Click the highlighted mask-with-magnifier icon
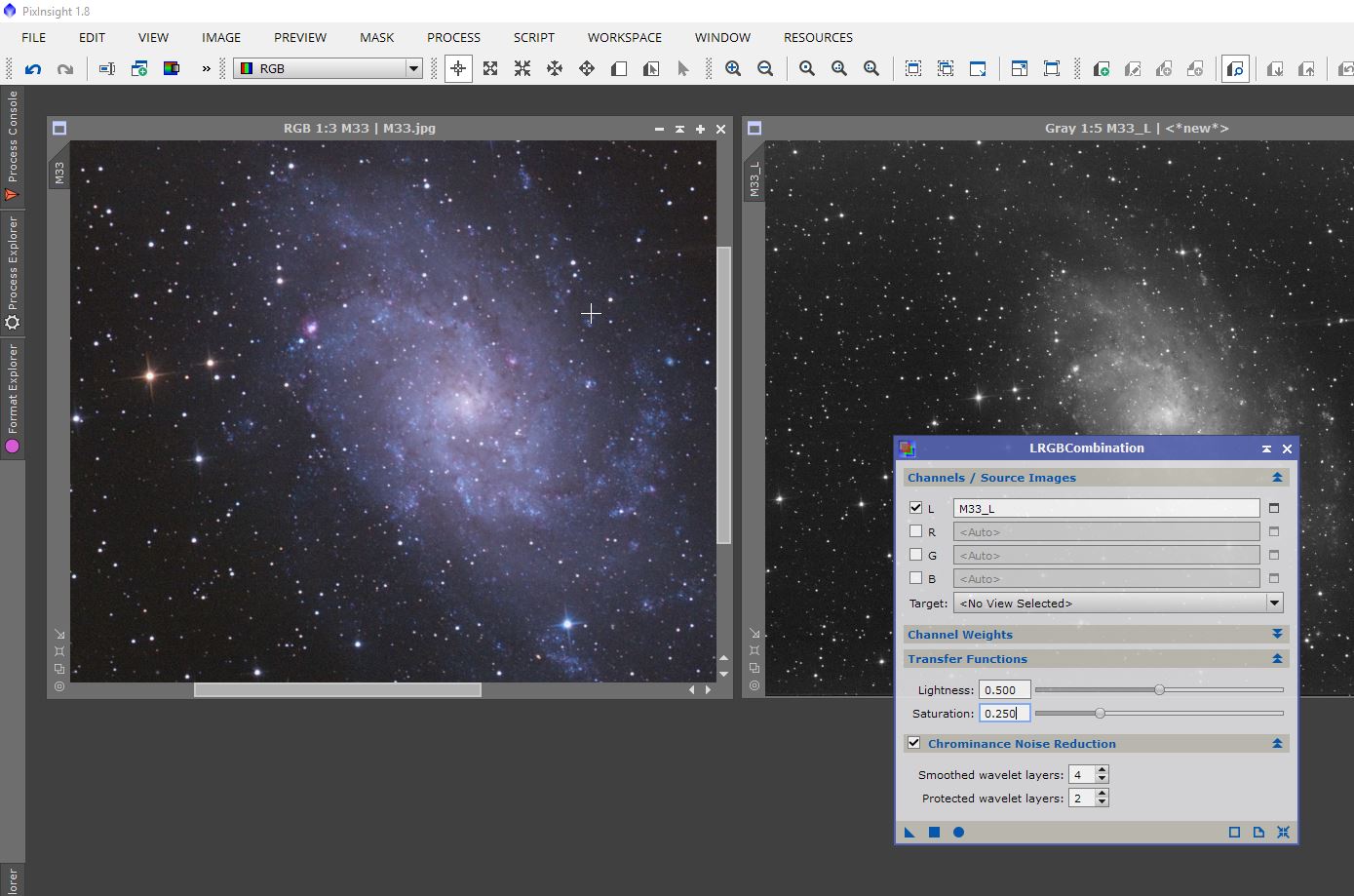The width and height of the screenshot is (1354, 896). pos(1235,68)
